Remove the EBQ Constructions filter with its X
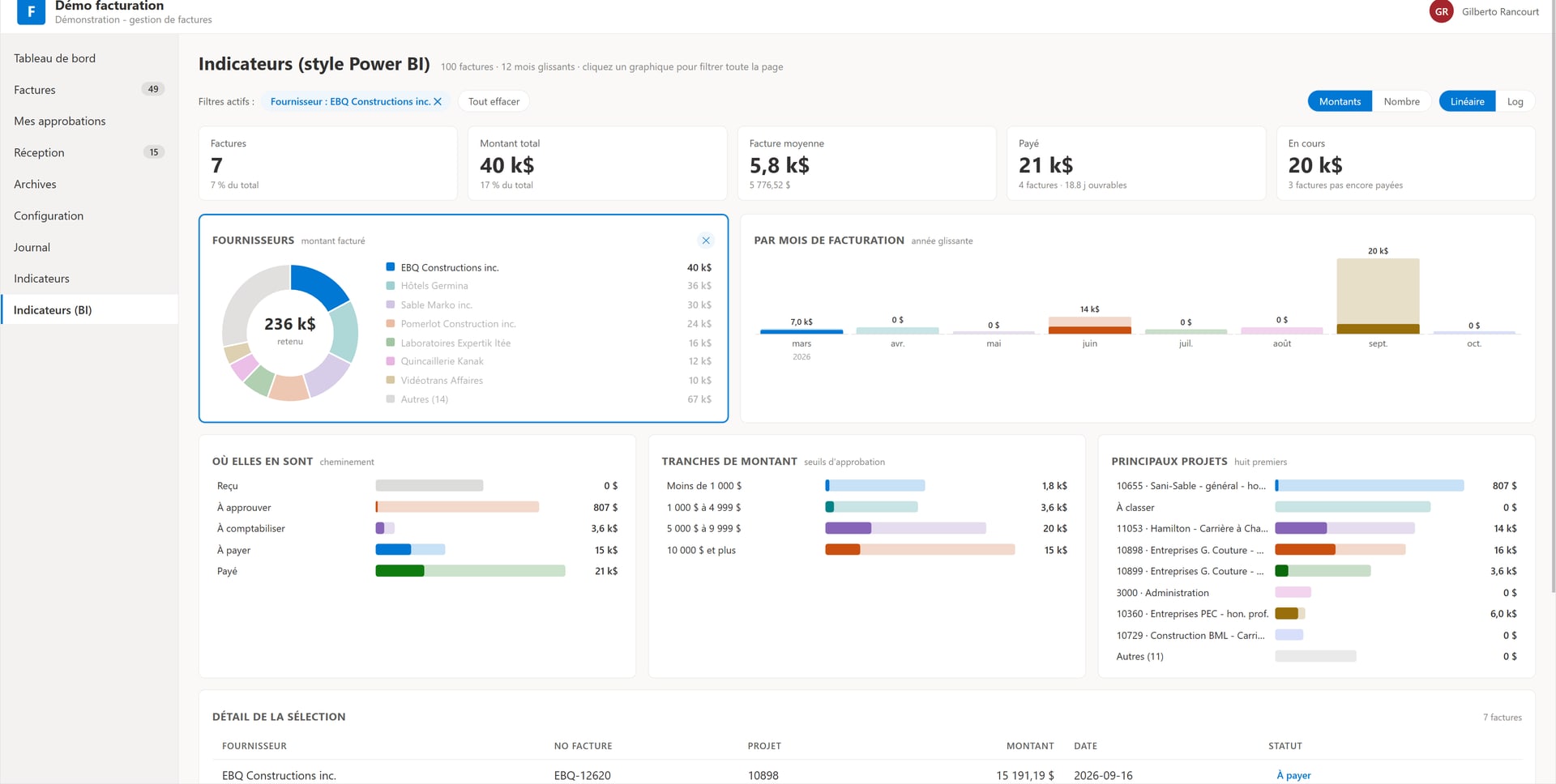This screenshot has width=1556, height=784. point(438,101)
